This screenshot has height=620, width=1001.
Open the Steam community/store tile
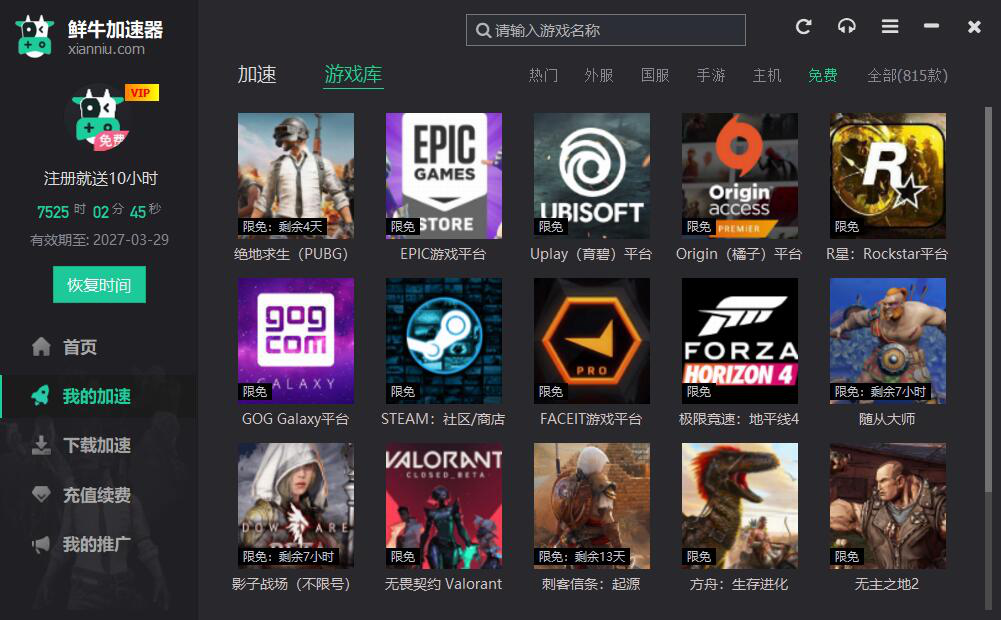[443, 341]
